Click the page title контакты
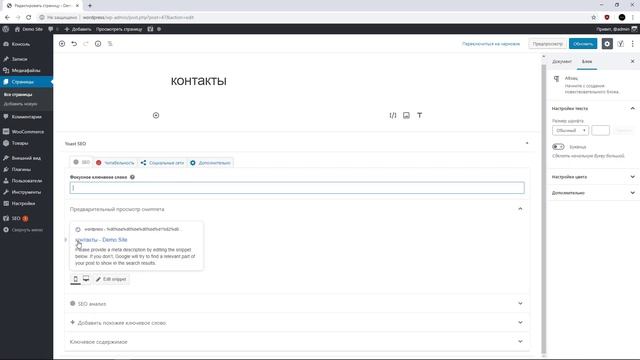 click(x=198, y=81)
